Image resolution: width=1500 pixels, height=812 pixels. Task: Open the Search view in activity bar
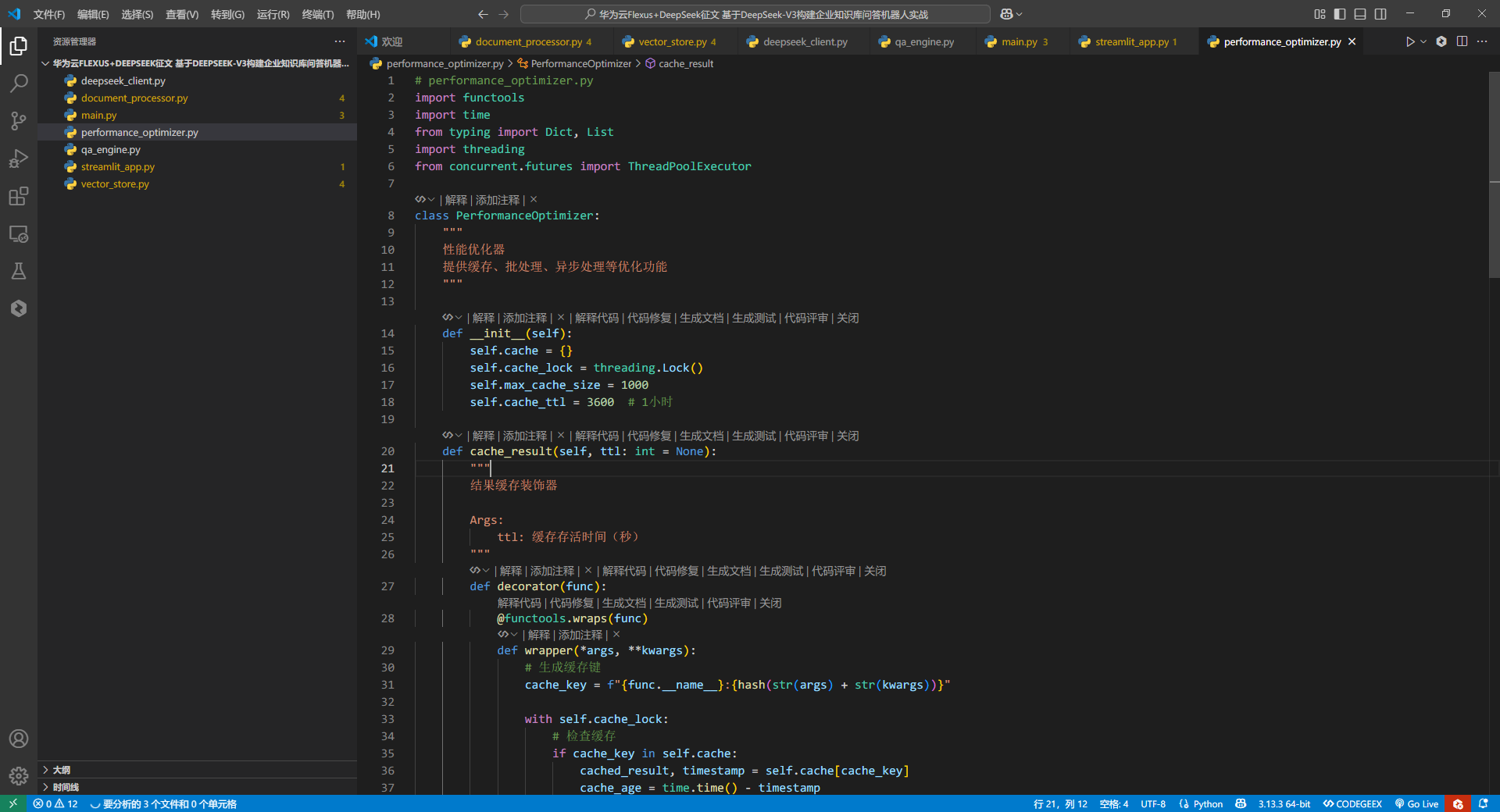coord(19,83)
